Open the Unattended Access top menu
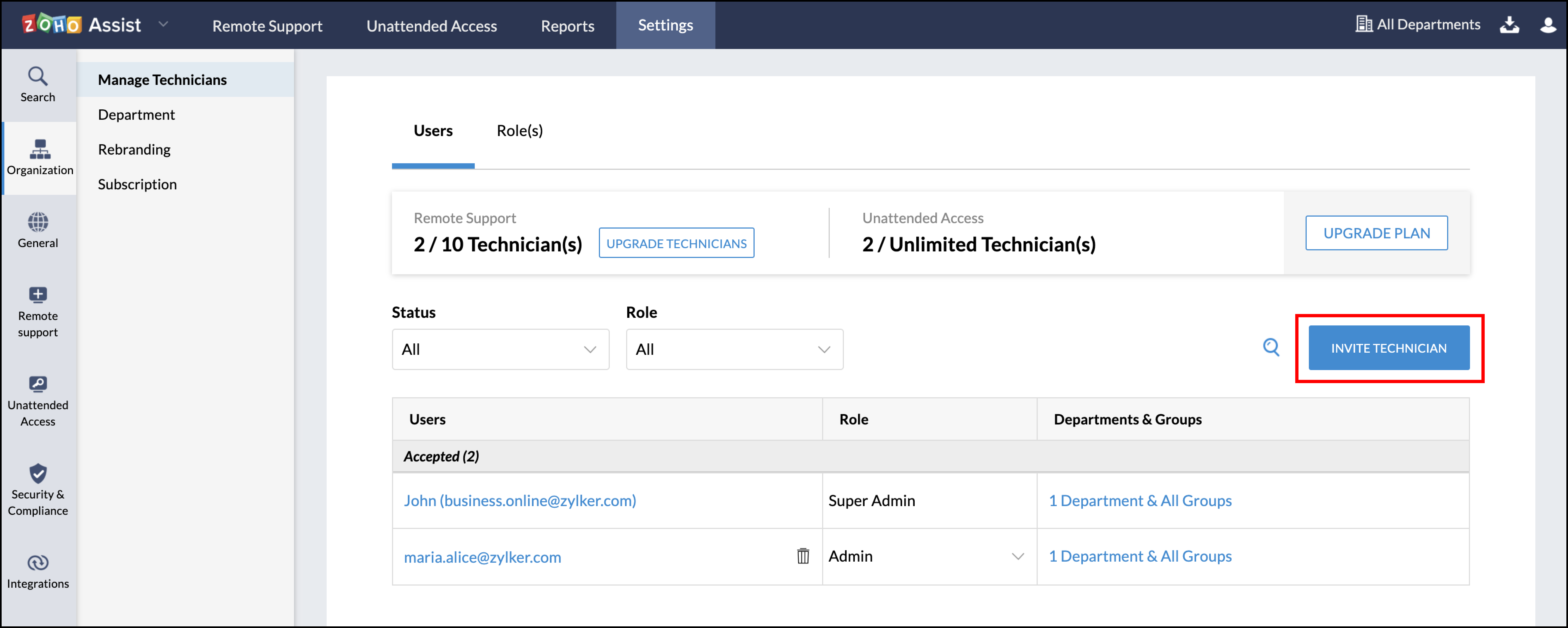 431,26
